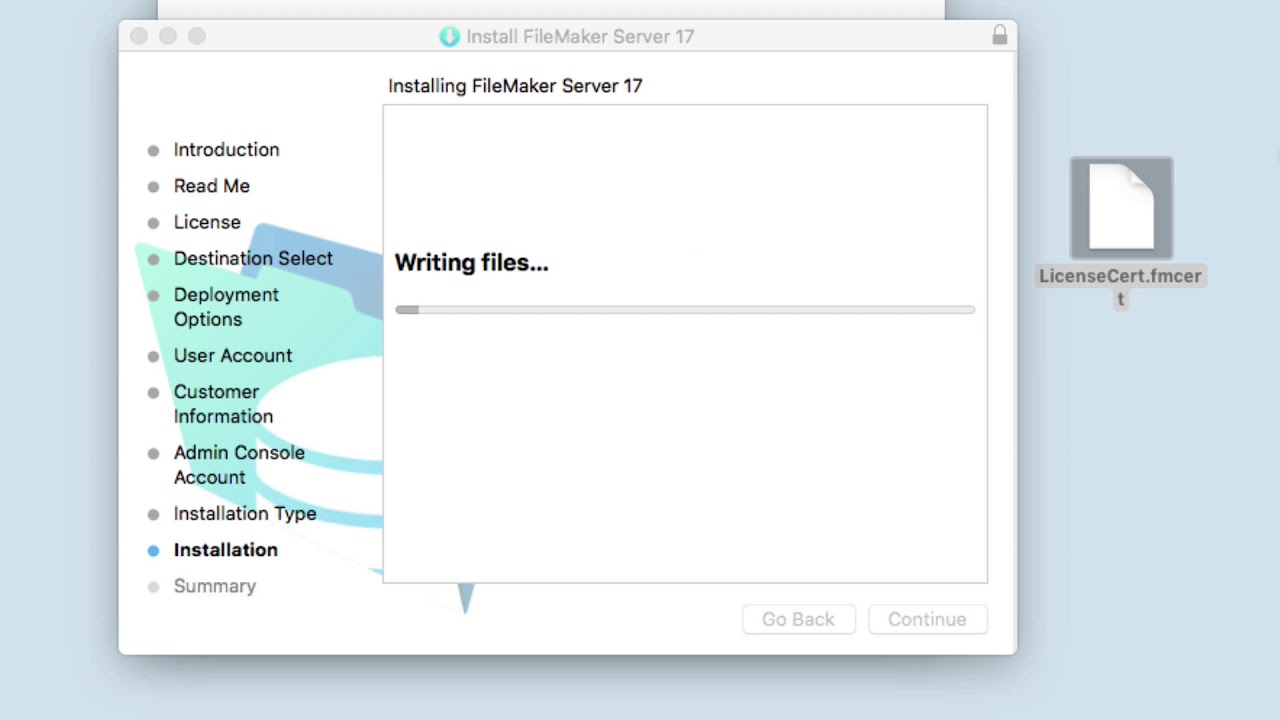
Task: Click the Install FileMaker Server 17 window title
Action: [x=580, y=36]
